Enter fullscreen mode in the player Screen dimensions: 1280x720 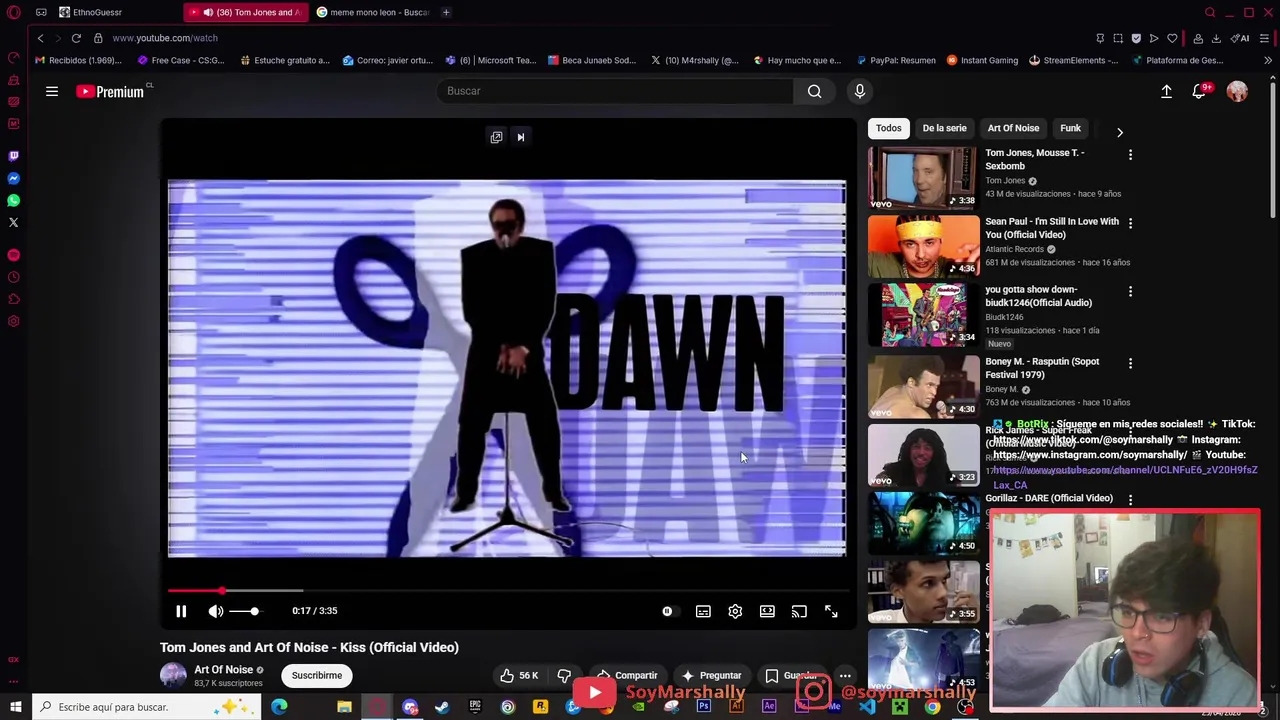pyautogui.click(x=831, y=611)
